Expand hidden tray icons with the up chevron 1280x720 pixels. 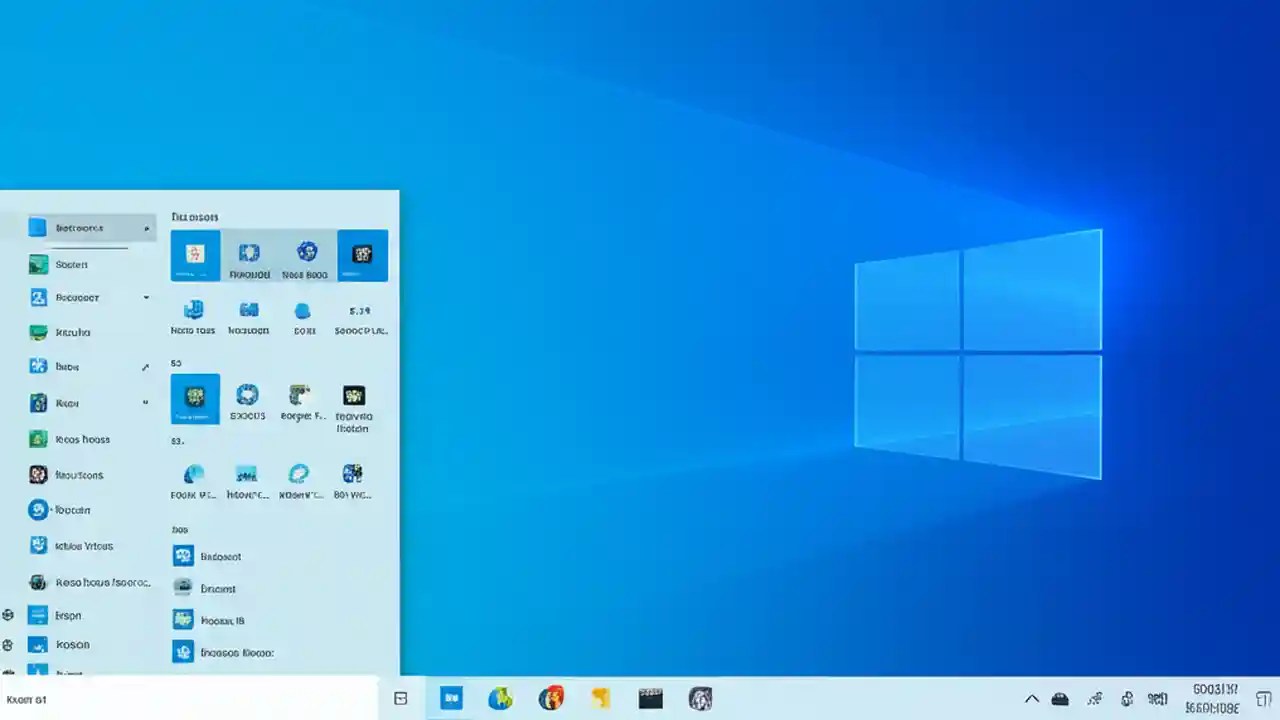1032,699
